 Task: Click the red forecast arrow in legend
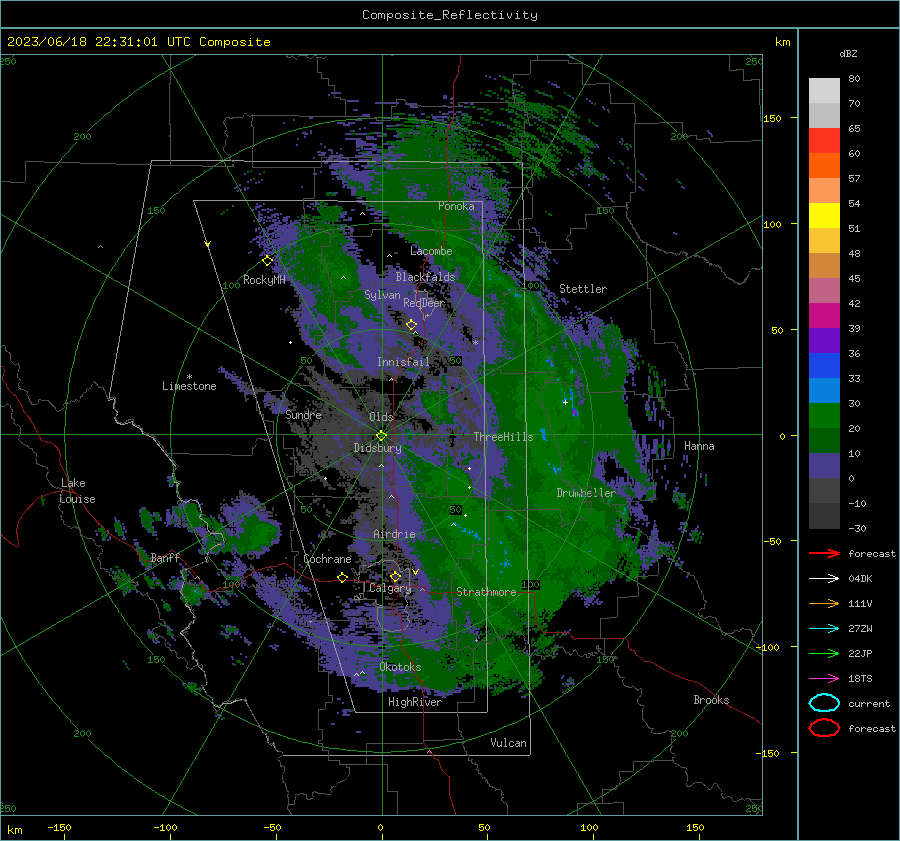(824, 553)
